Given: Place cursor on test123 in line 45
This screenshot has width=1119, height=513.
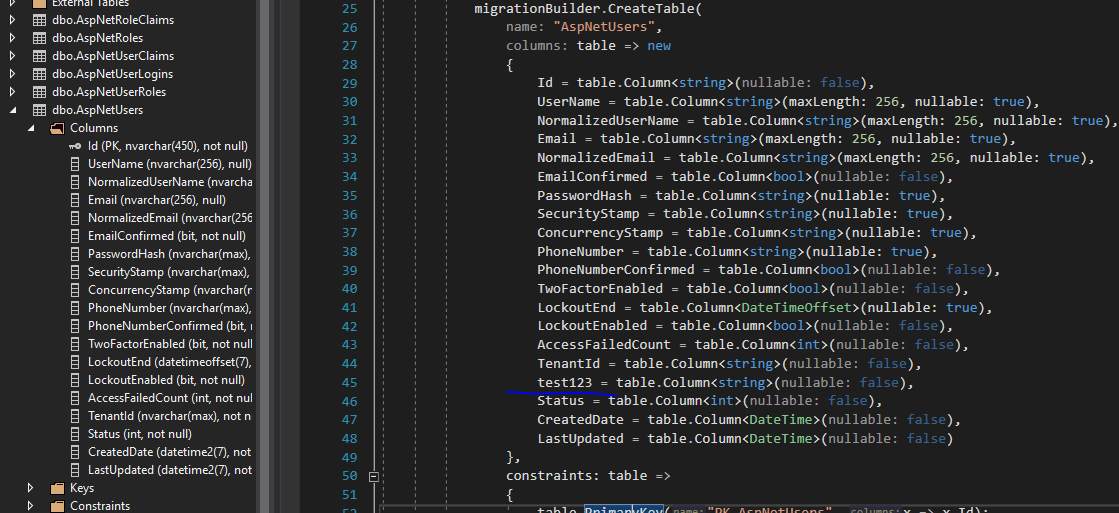Looking at the screenshot, I should click(564, 383).
